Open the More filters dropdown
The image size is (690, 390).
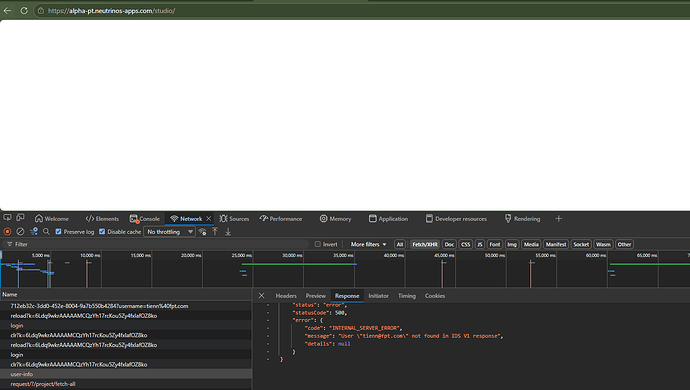click(x=368, y=244)
